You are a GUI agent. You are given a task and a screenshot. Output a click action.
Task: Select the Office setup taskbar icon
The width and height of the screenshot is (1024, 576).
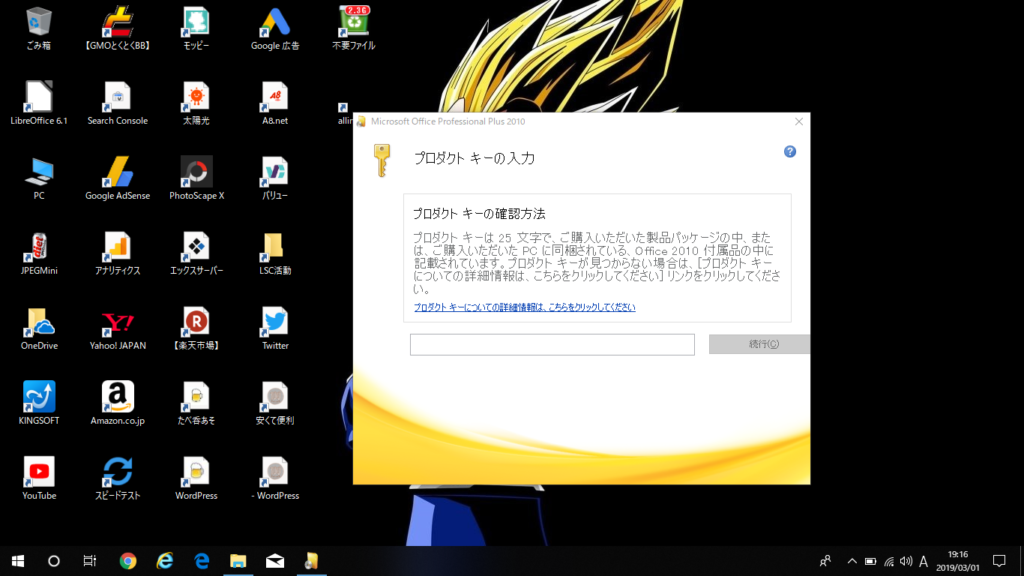click(x=312, y=561)
